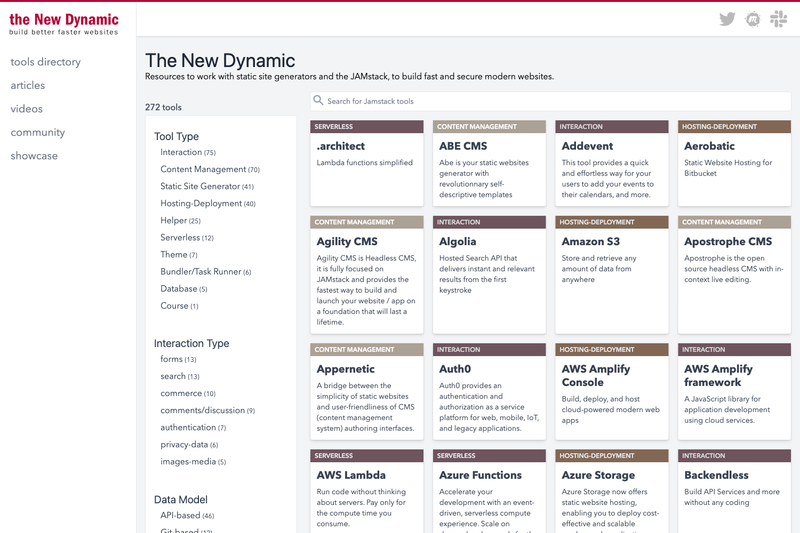Filter by Bundler/Task Runner (6)

[x=206, y=271]
